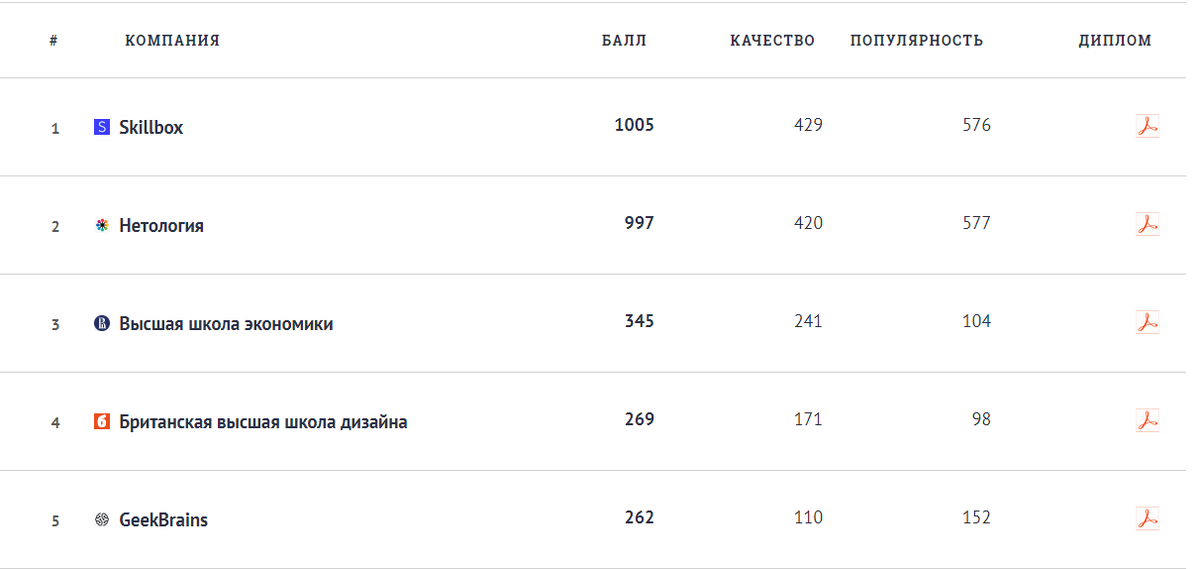Click the Британская школа дизайна orange logo

pyautogui.click(x=102, y=421)
